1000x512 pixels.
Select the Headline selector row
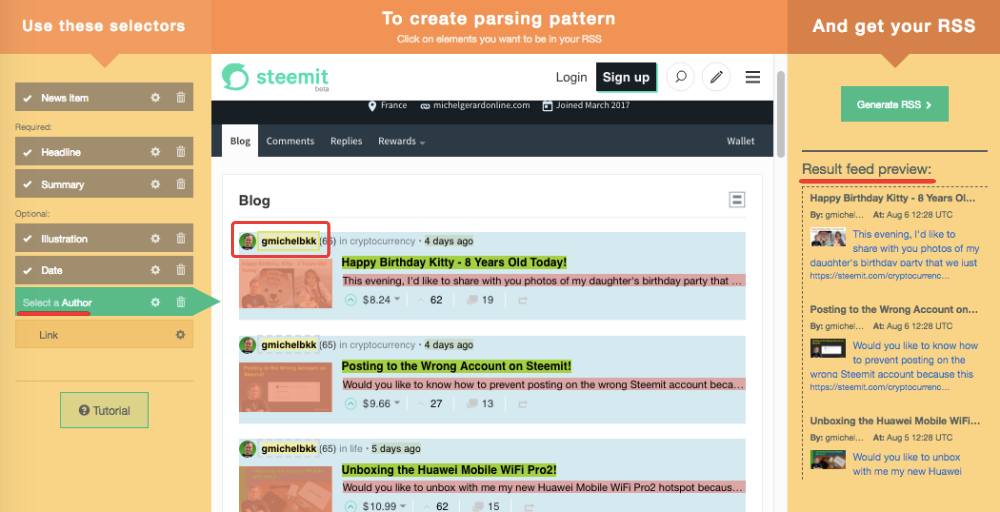pos(104,152)
